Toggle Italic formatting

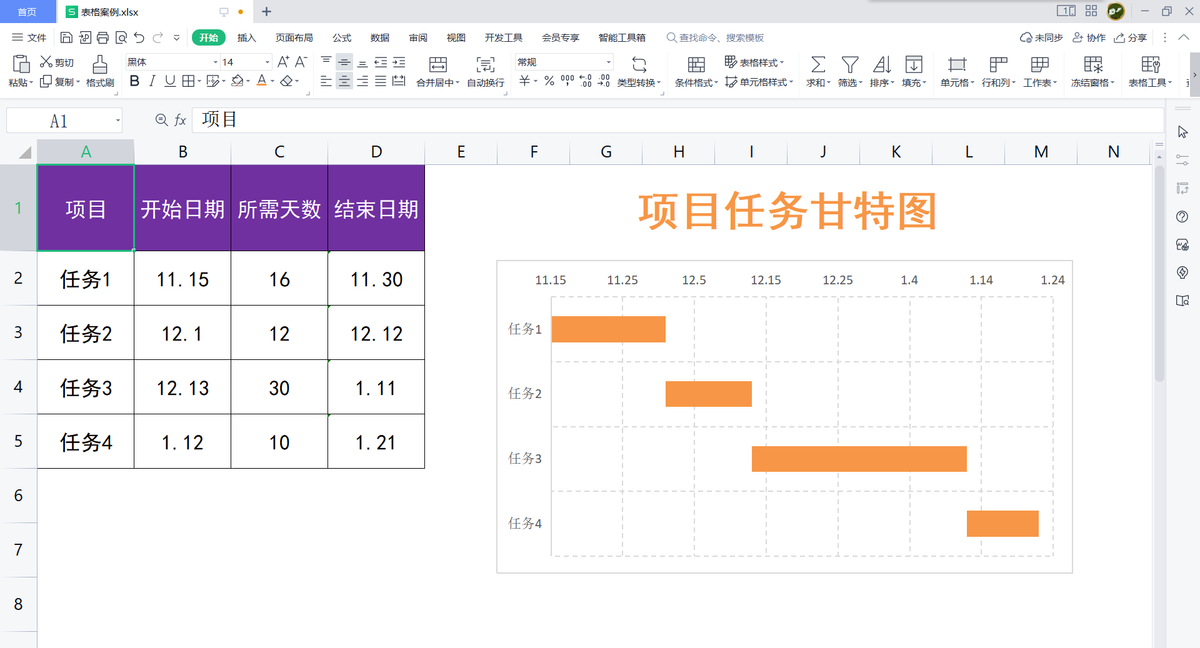click(152, 81)
